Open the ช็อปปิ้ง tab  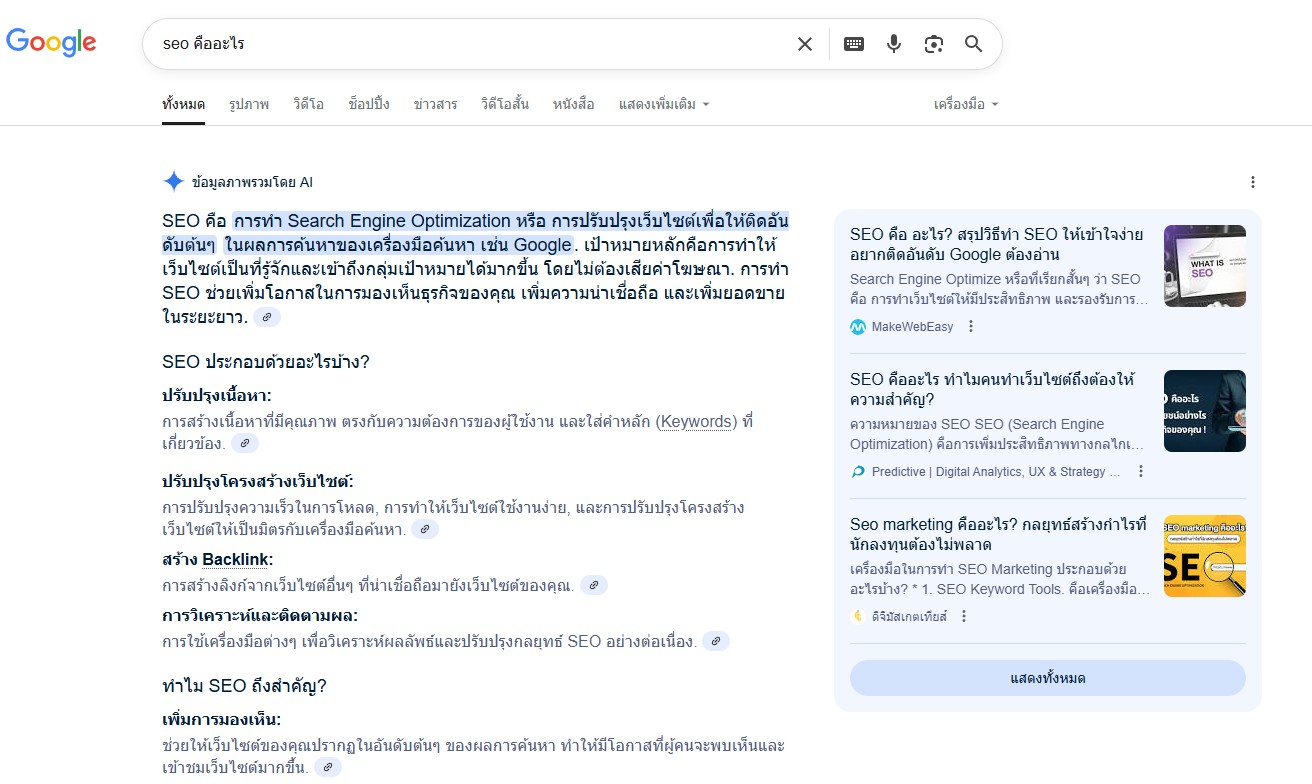click(369, 104)
